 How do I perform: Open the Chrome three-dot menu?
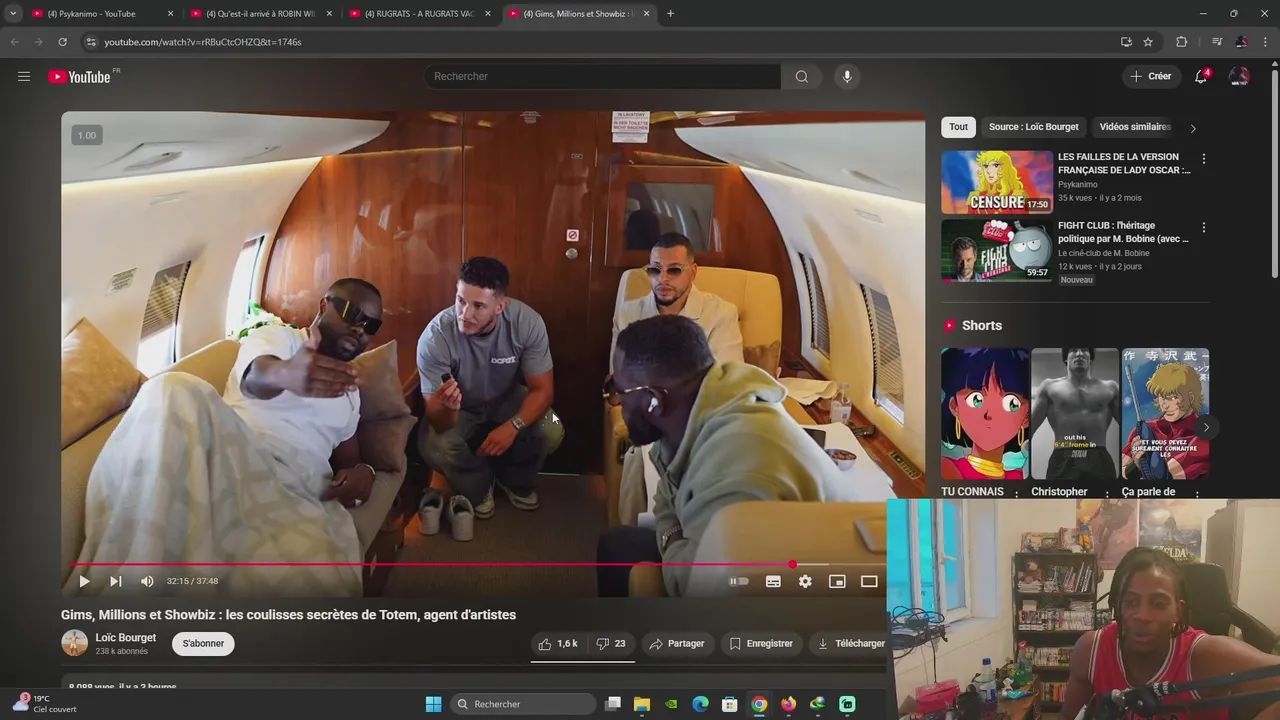[1266, 42]
